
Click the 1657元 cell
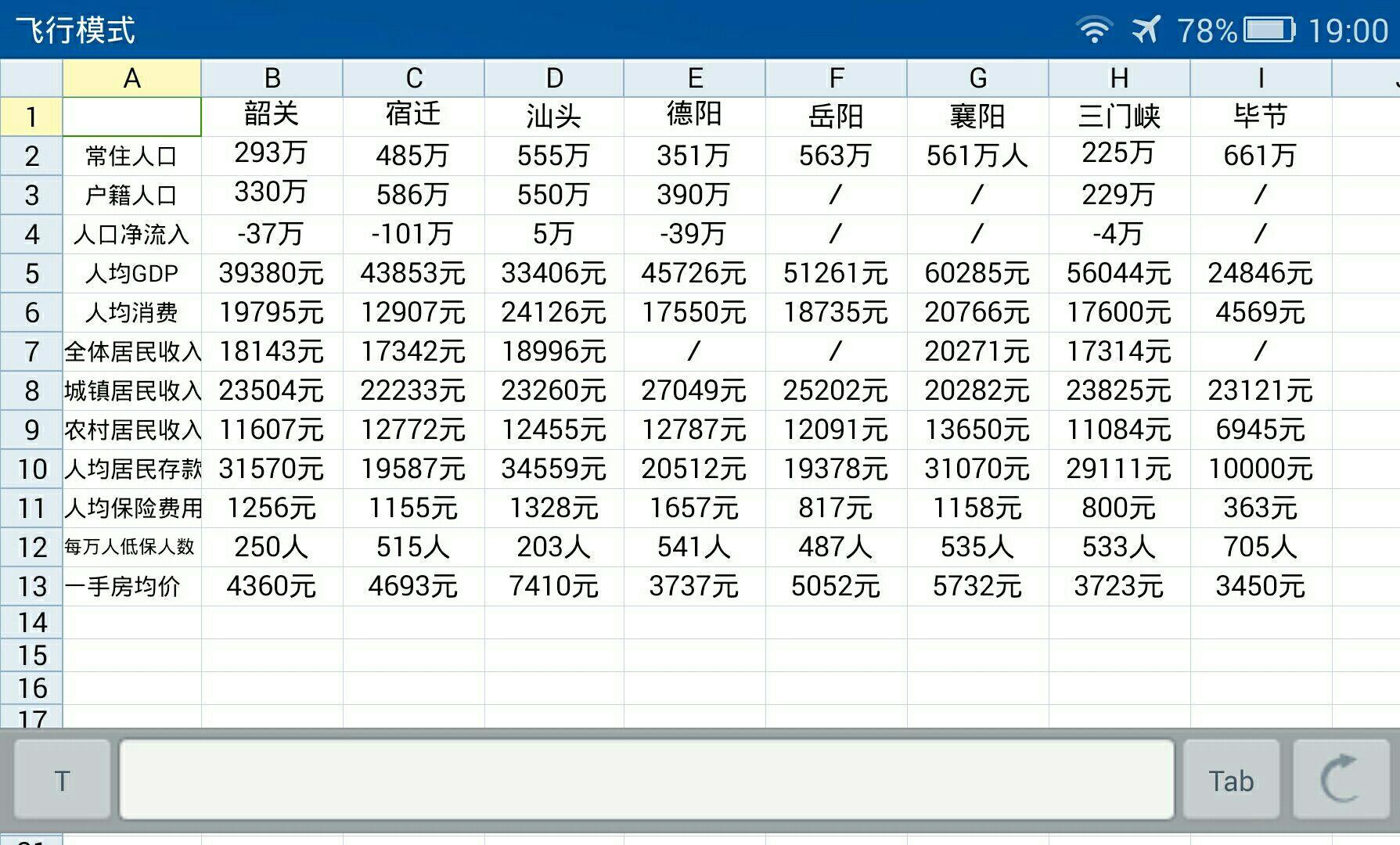(695, 508)
